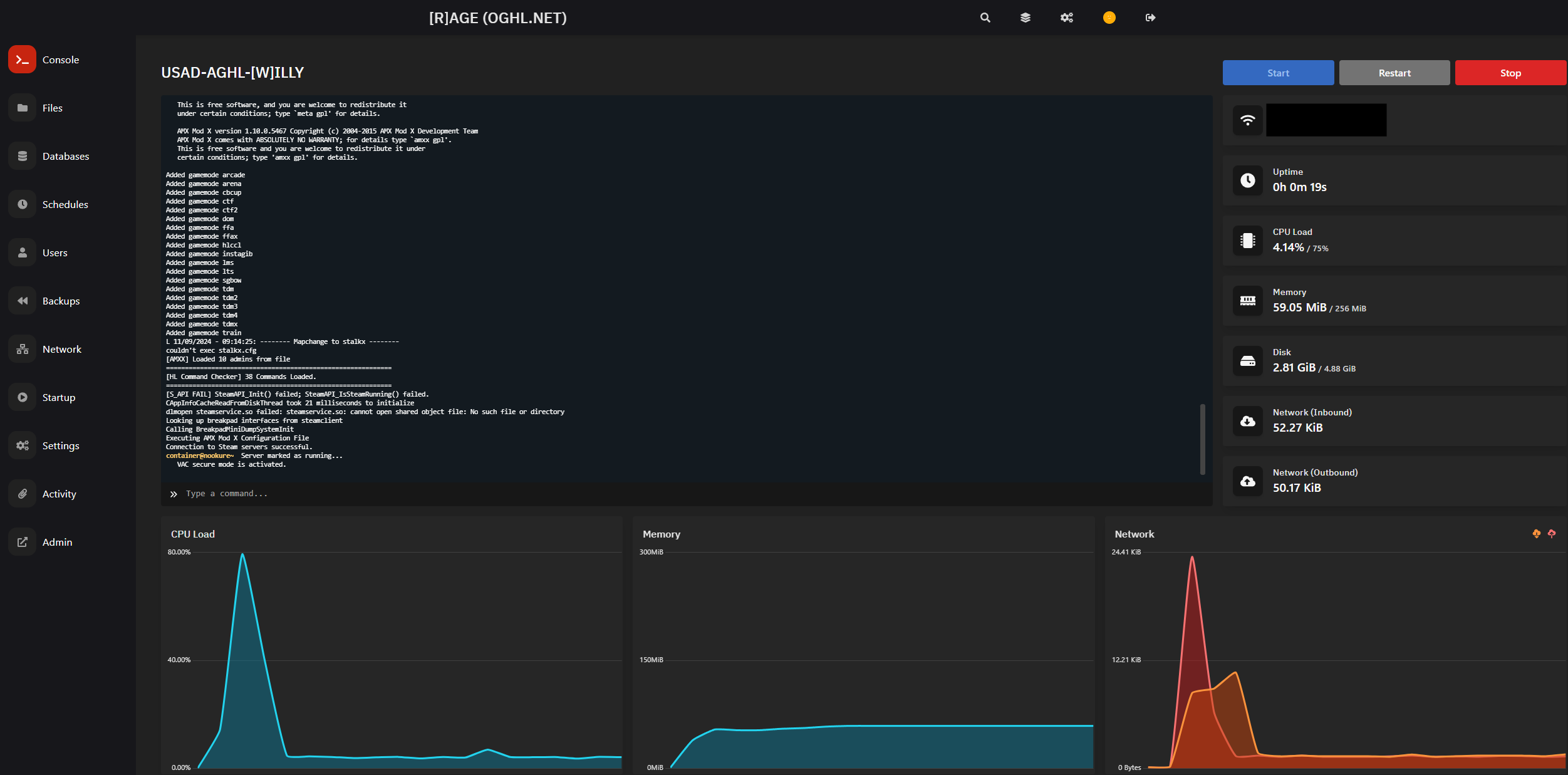Click the yellow account avatar icon

pyautogui.click(x=1109, y=18)
